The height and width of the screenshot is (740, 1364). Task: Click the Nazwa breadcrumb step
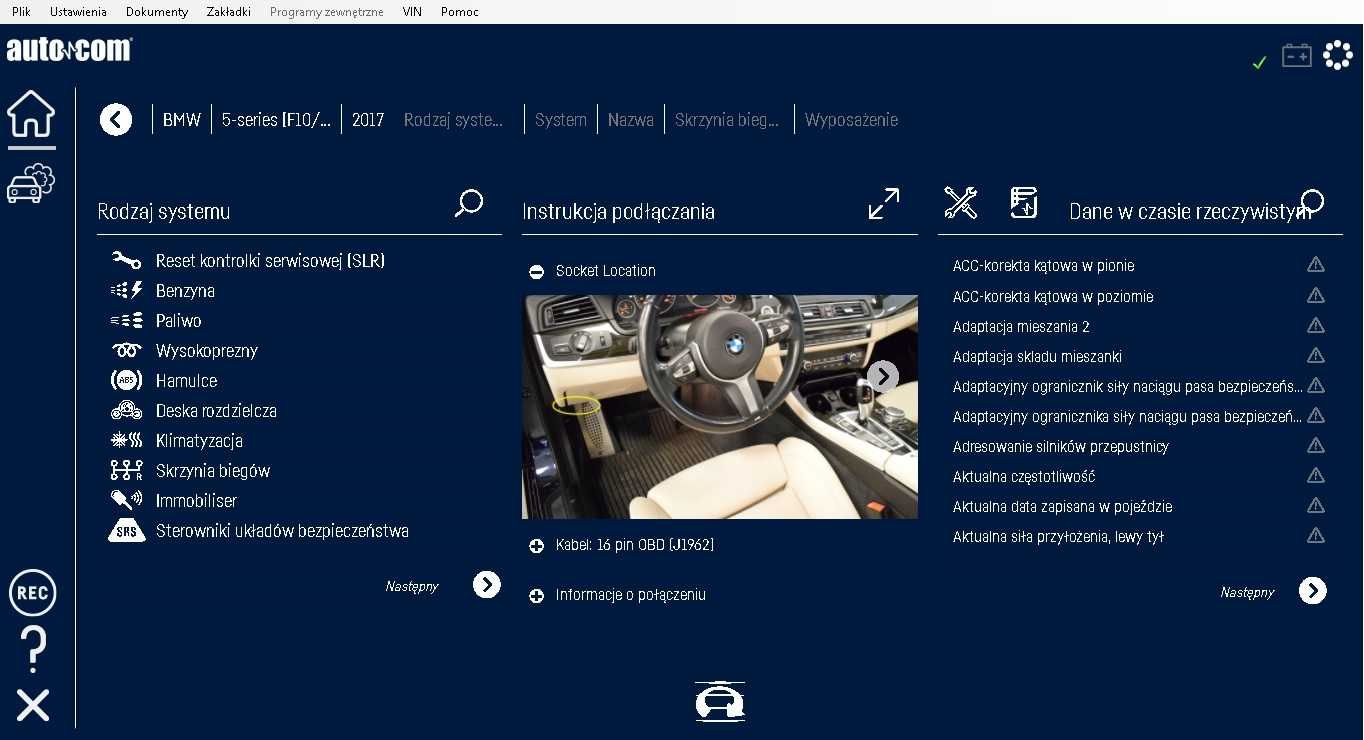pos(631,120)
